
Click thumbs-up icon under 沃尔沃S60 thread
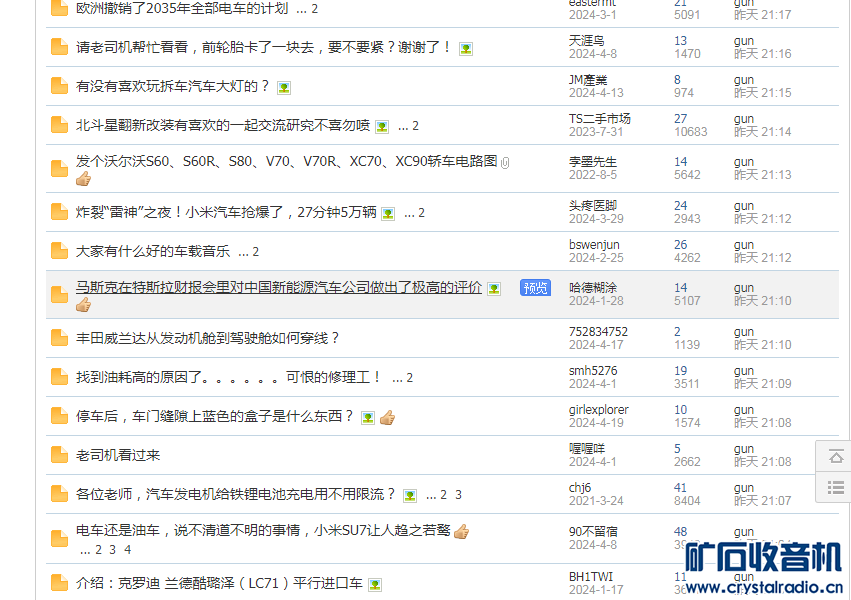(84, 179)
